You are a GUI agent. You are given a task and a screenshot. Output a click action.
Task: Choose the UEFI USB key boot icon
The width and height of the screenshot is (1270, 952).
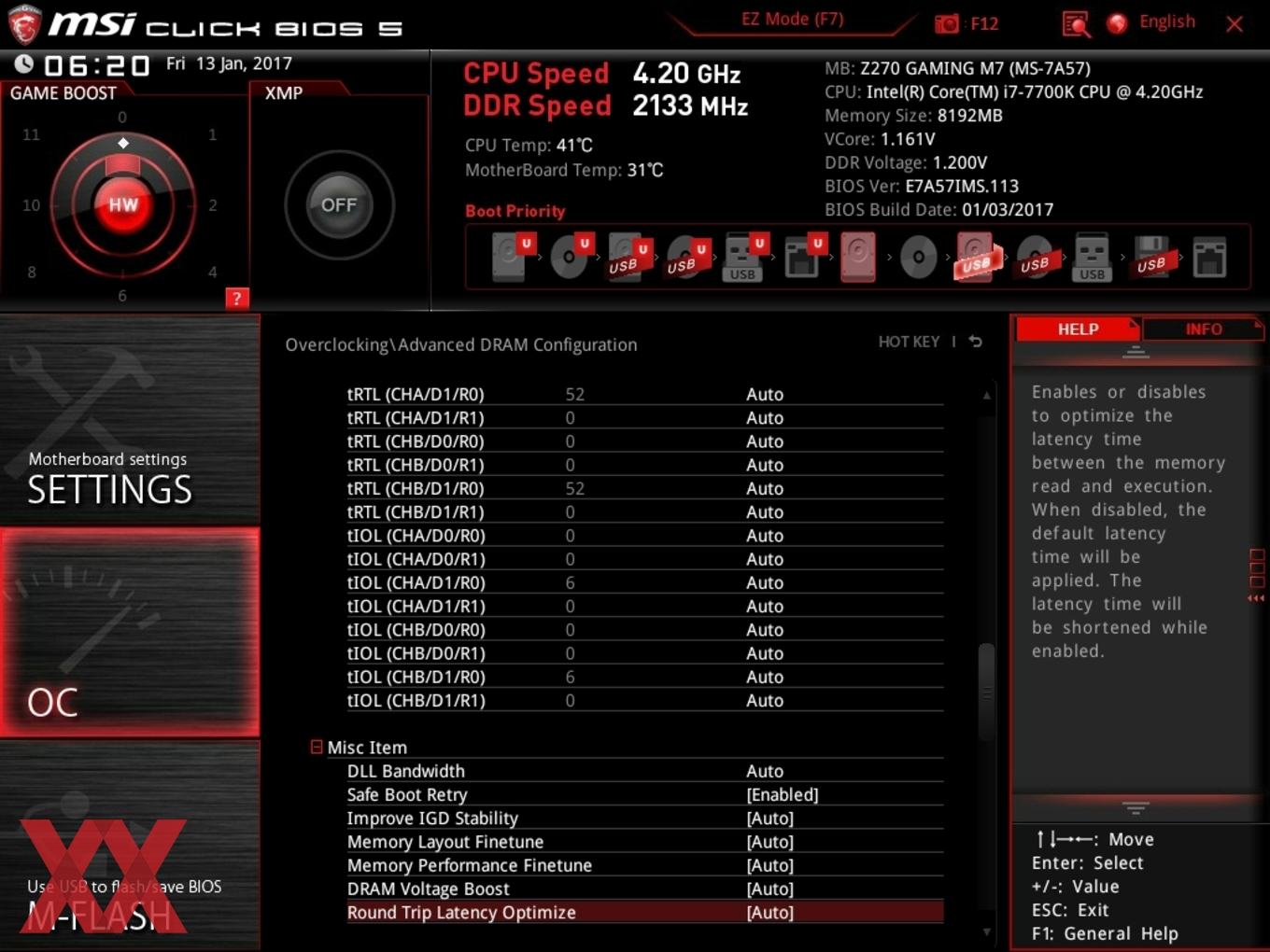pyautogui.click(x=744, y=258)
